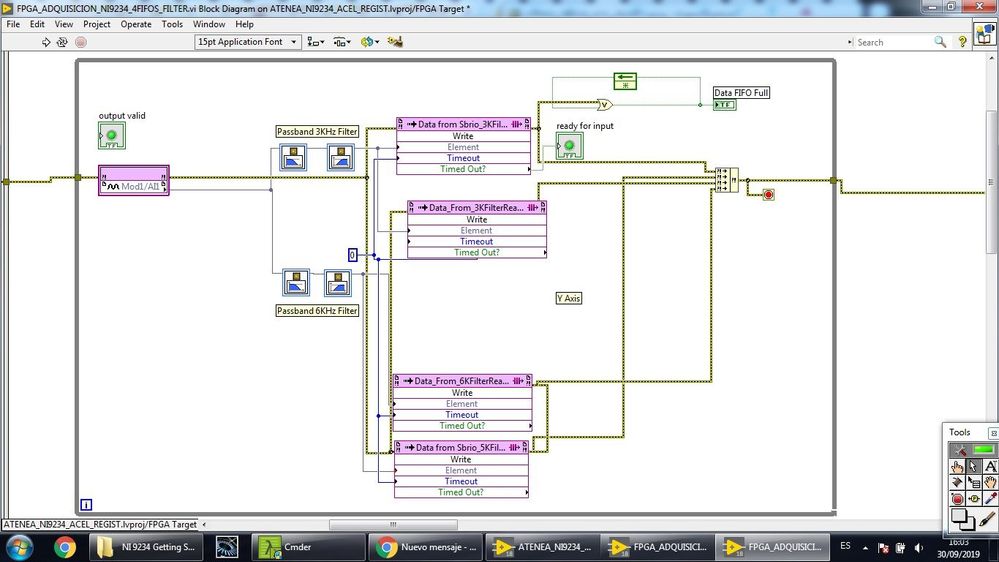Click the left filter VI under Passband 3KHz label
Screen dimensions: 999x562
(x=293, y=157)
